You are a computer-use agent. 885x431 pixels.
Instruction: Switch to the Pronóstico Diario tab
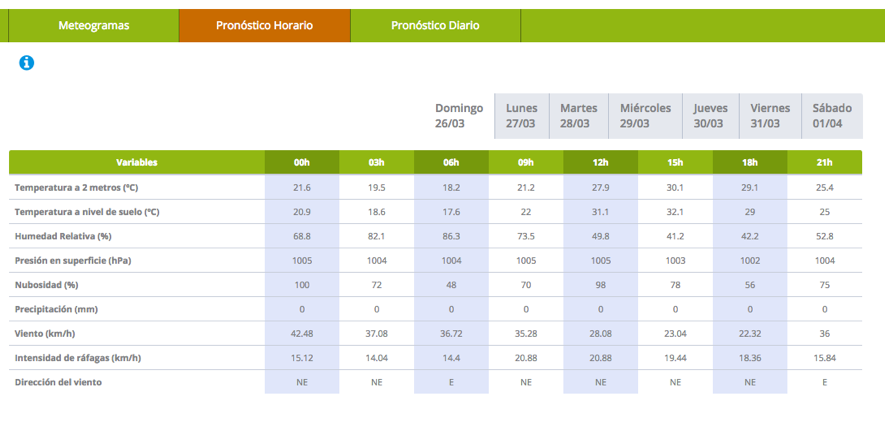pos(435,25)
